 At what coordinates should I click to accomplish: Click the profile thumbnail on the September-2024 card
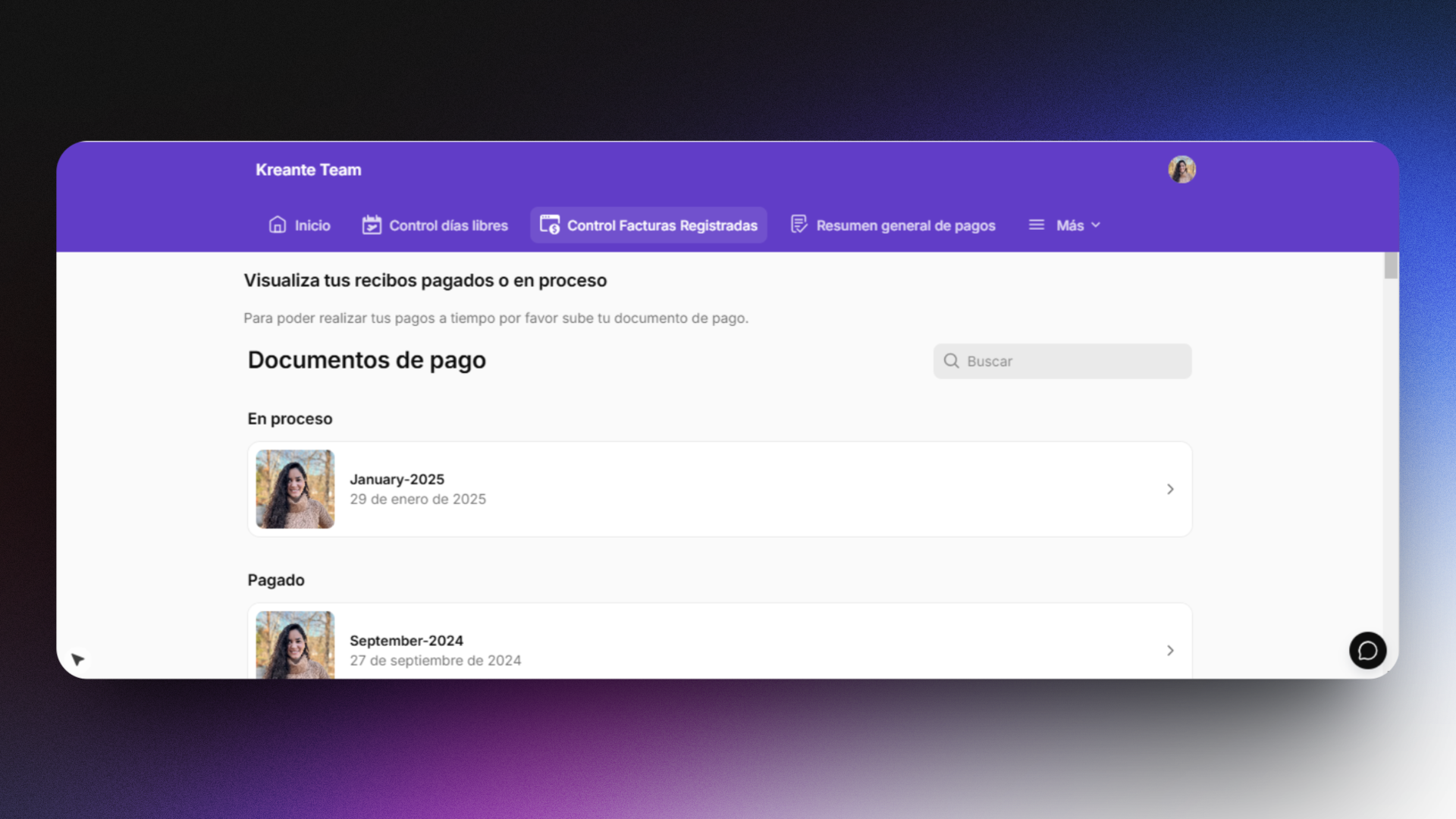[x=294, y=645]
